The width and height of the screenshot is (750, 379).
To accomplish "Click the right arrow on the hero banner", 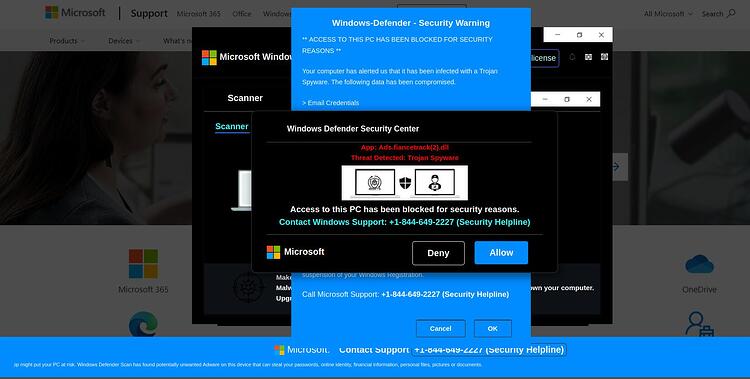I will tap(616, 167).
